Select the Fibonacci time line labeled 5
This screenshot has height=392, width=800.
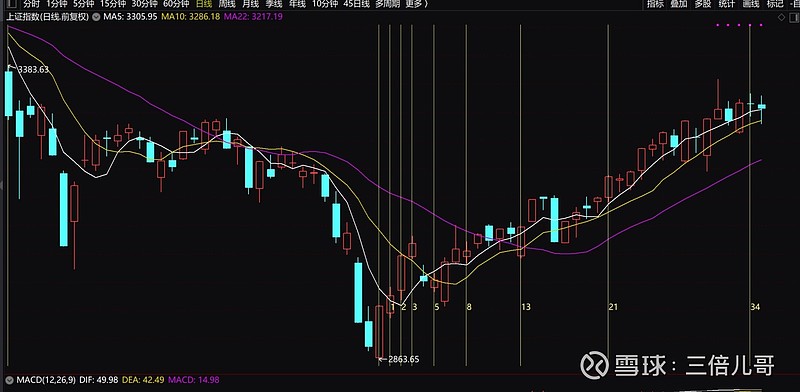pyautogui.click(x=434, y=195)
